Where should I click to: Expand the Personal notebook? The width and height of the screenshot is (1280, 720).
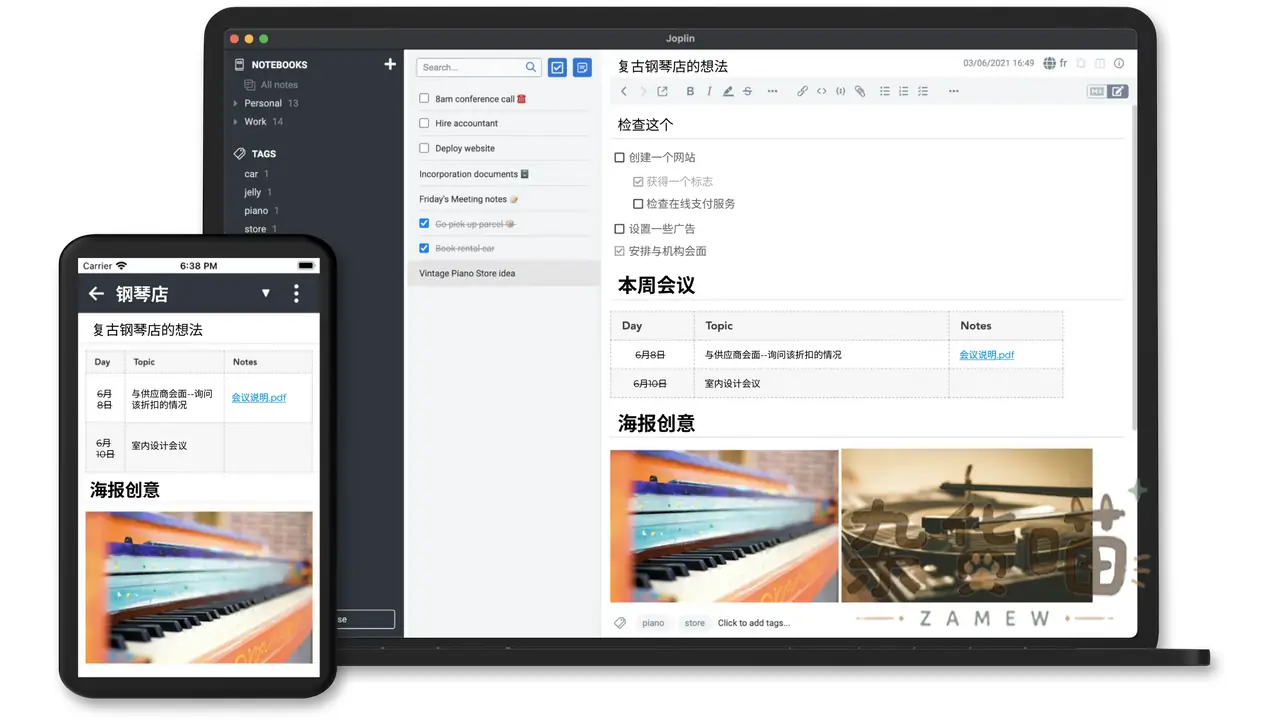(x=236, y=103)
